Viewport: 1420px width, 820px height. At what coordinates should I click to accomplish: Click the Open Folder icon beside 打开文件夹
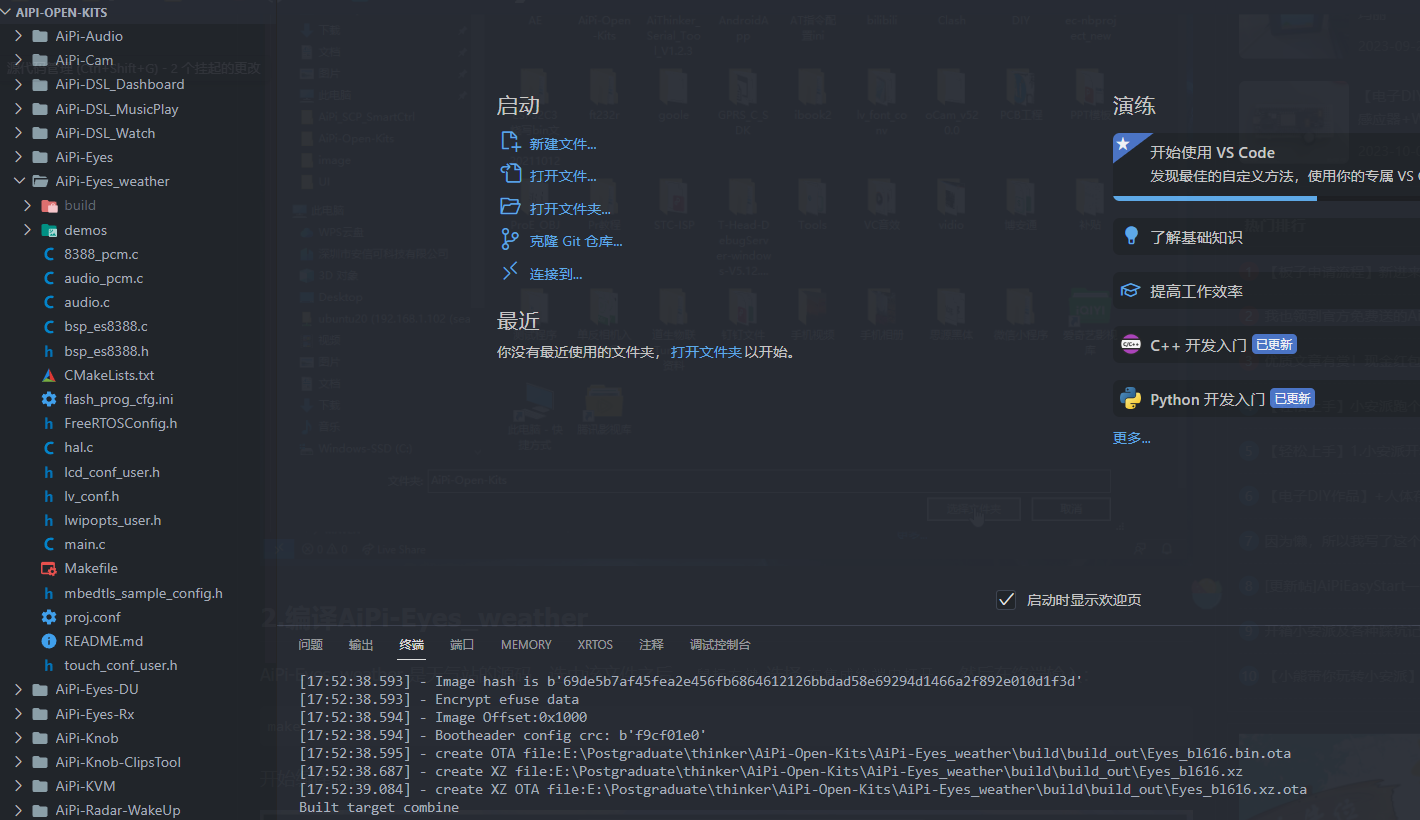[510, 207]
